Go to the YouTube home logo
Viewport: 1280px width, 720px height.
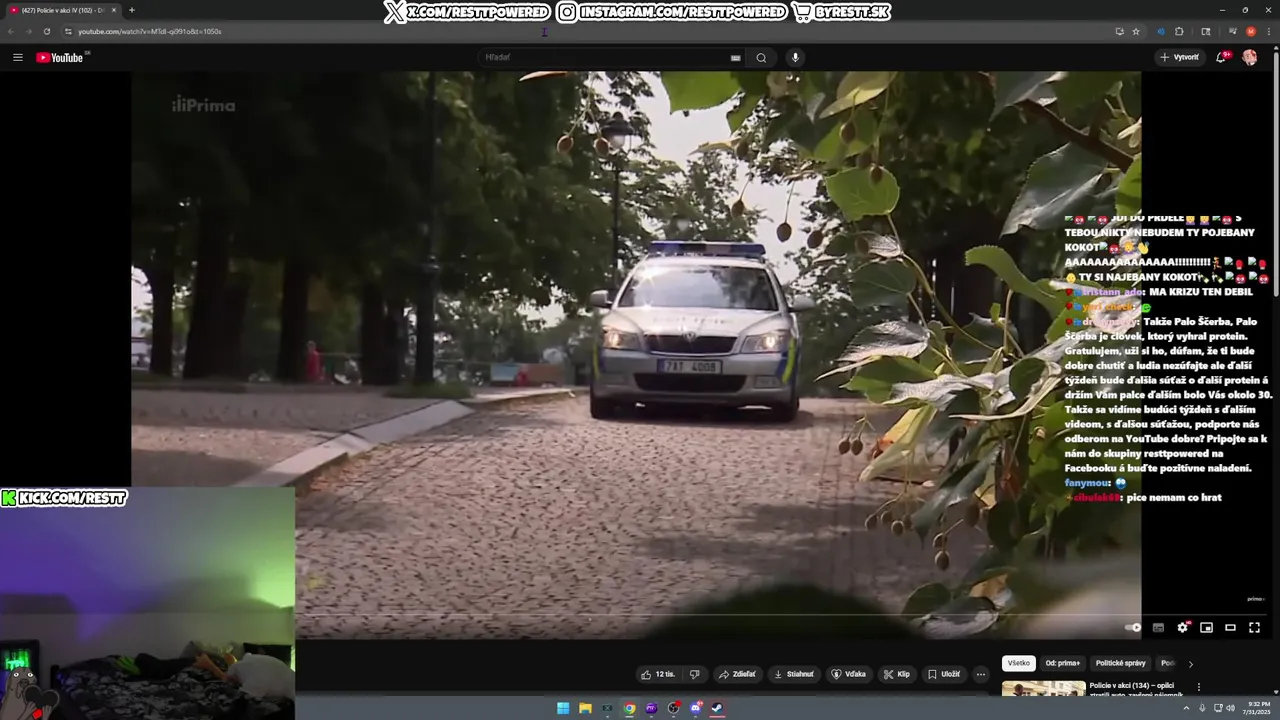coord(60,57)
